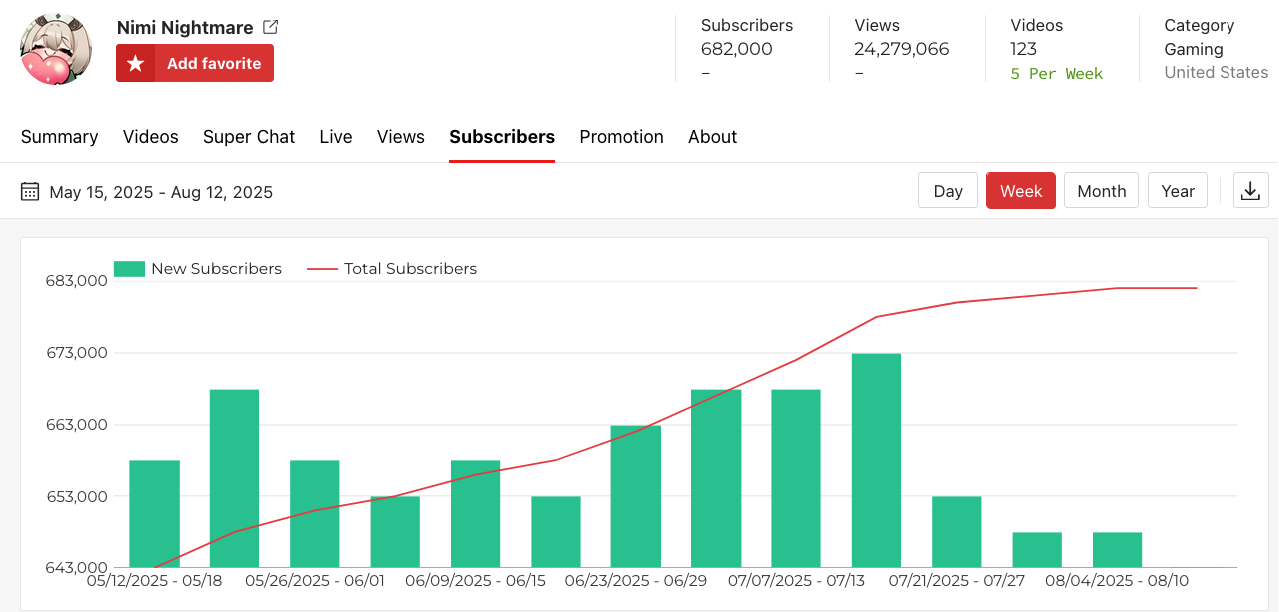1279x612 pixels.
Task: Select the Week granularity button
Action: click(1021, 191)
